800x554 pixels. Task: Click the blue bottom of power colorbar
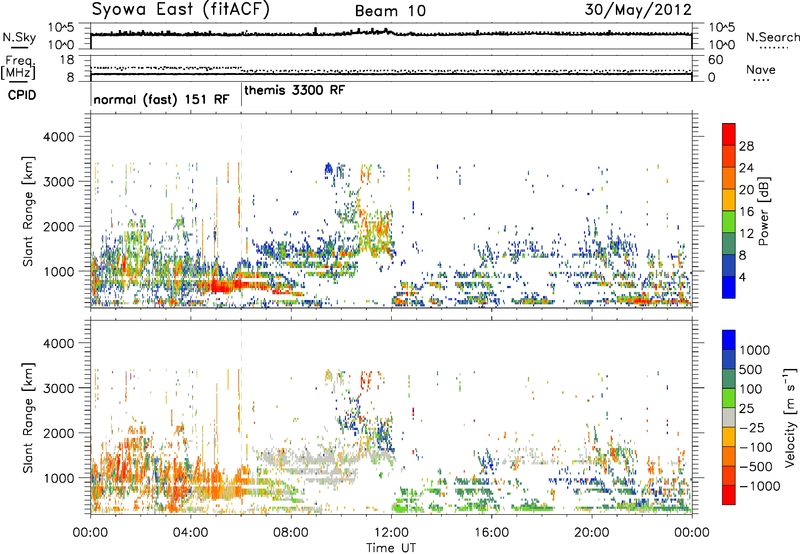(729, 288)
